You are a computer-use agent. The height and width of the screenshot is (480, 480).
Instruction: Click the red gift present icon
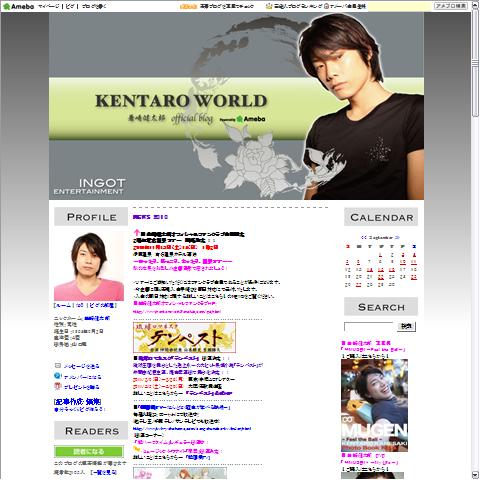click(57, 386)
